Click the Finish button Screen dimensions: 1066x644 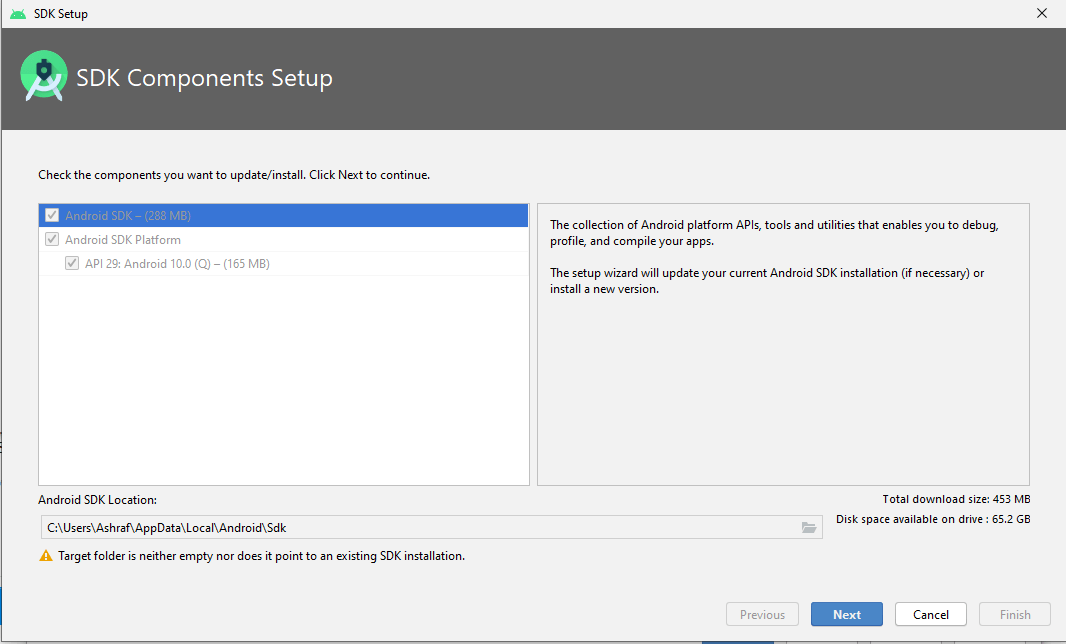pyautogui.click(x=1015, y=615)
